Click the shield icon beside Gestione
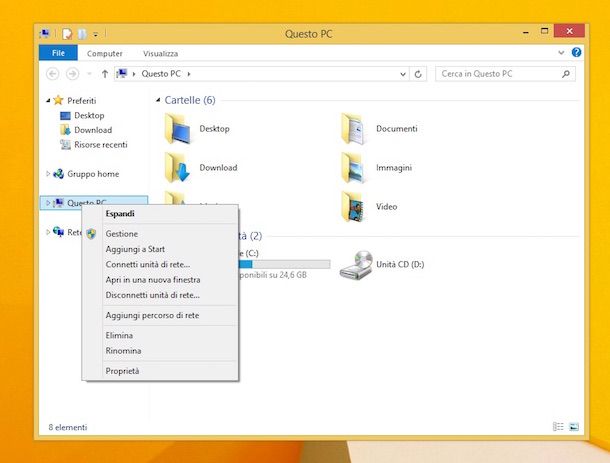Image resolution: width=610 pixels, height=463 pixels. point(91,233)
